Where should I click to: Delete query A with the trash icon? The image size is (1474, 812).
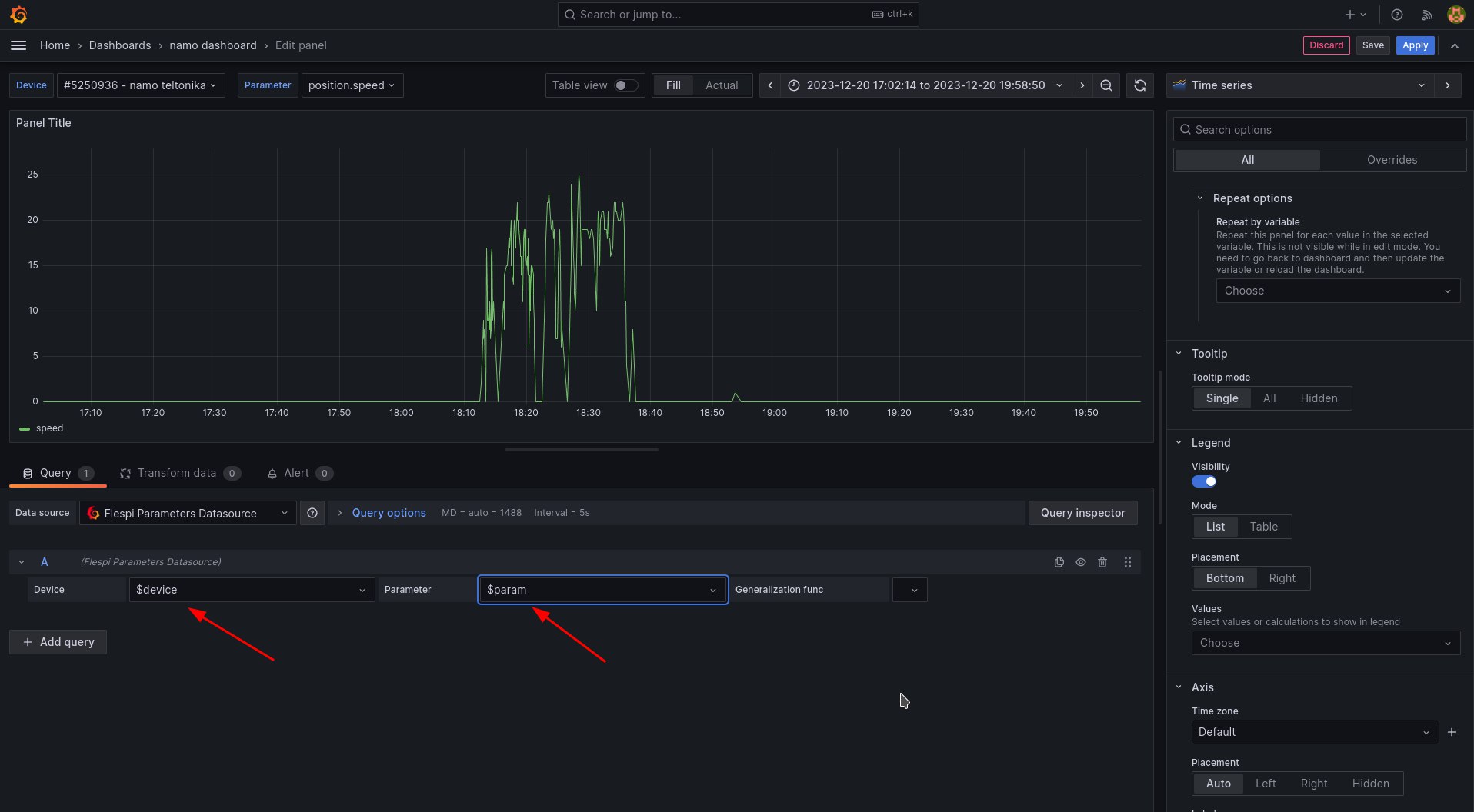(x=1102, y=562)
